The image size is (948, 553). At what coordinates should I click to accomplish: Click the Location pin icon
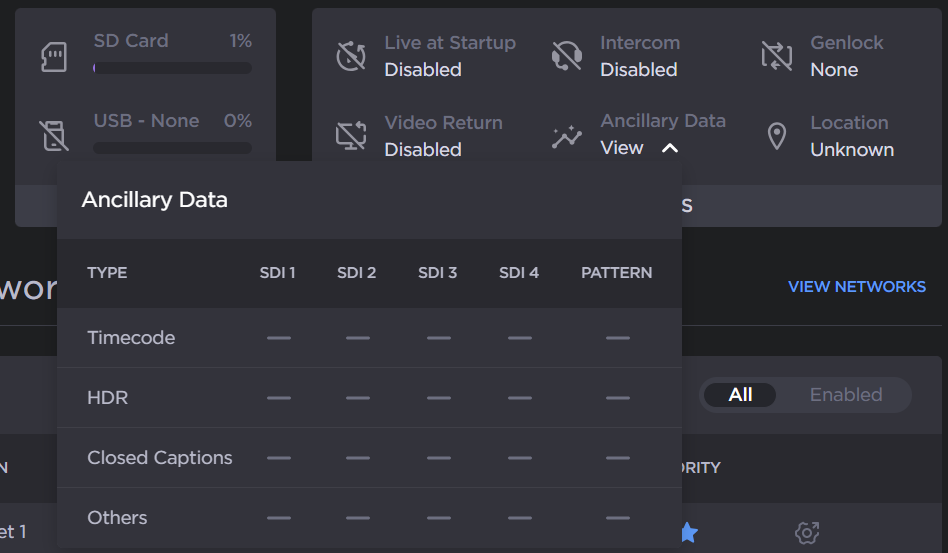point(776,136)
